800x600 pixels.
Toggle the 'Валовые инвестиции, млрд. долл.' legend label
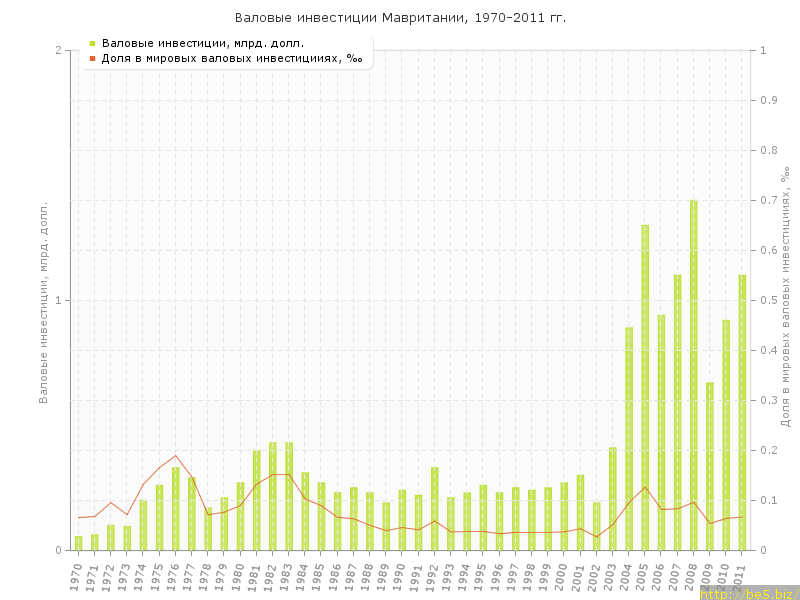coord(202,43)
